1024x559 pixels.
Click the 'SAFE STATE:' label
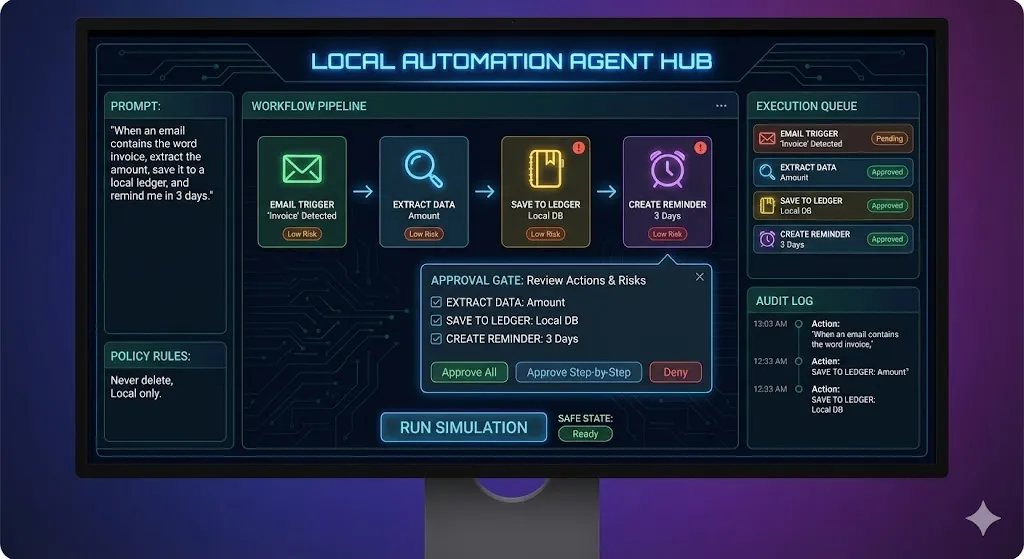pyautogui.click(x=585, y=418)
